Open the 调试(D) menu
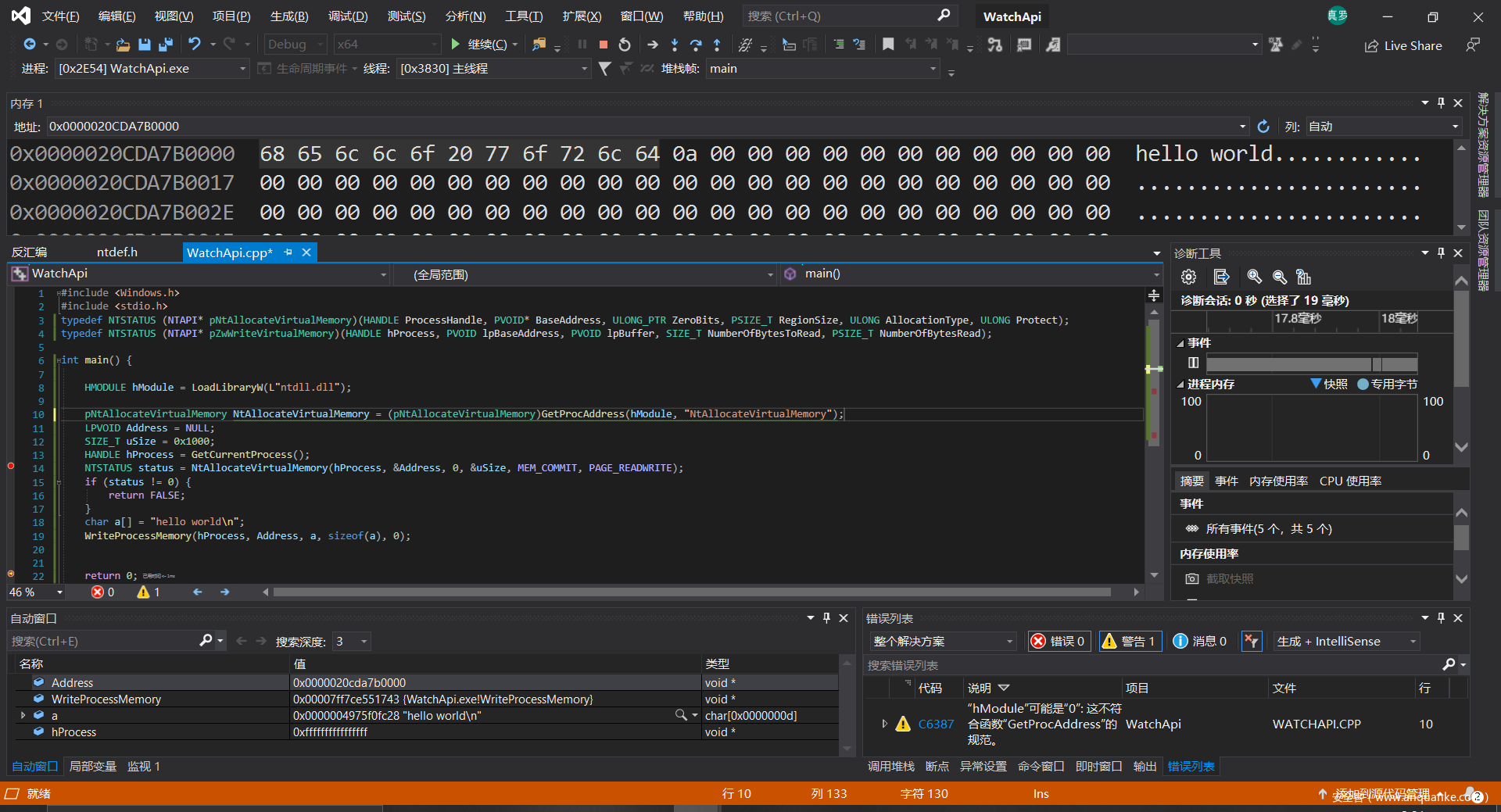The height and width of the screenshot is (812, 1501). (348, 16)
